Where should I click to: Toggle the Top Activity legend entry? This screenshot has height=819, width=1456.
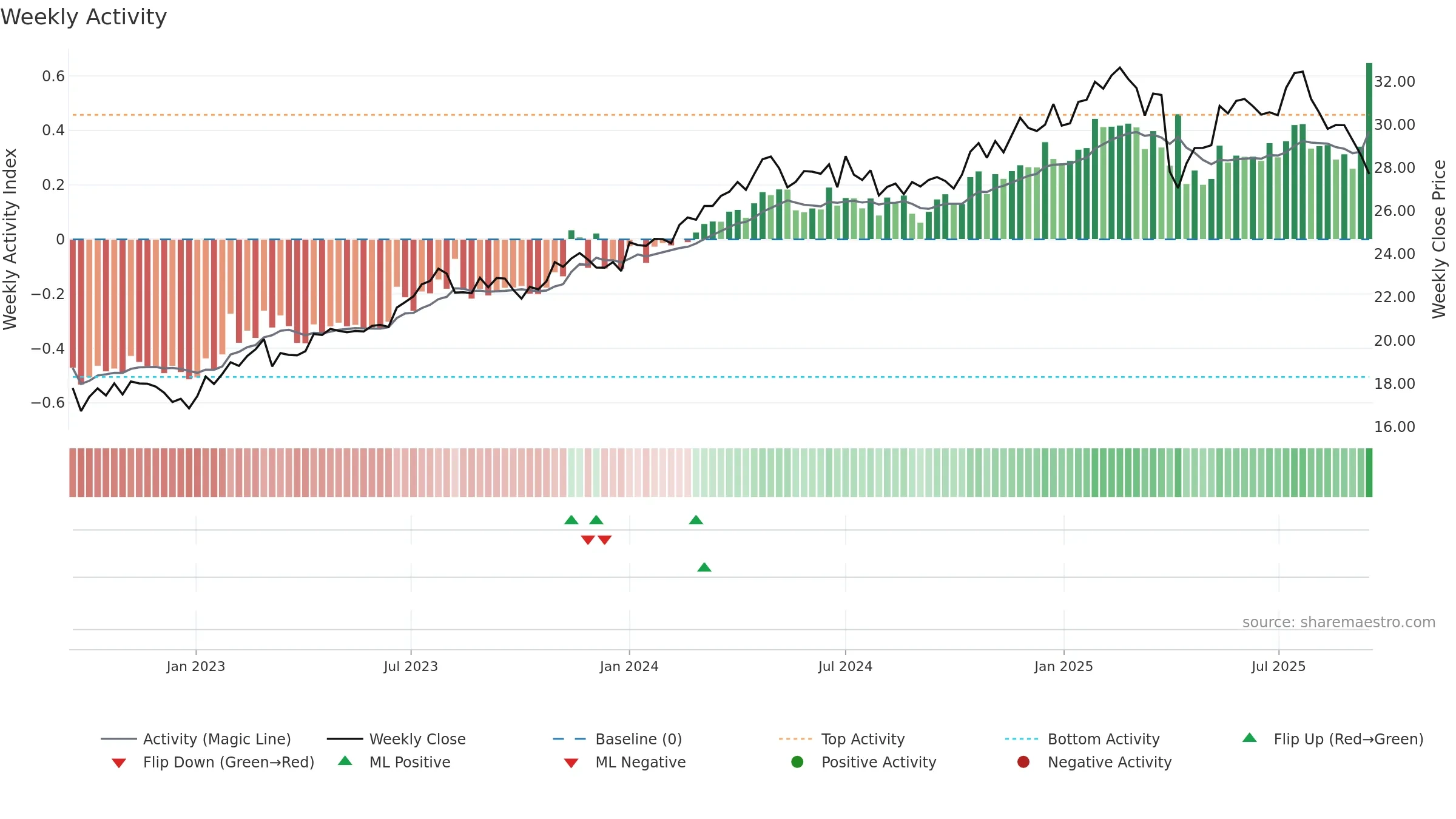pos(842,739)
